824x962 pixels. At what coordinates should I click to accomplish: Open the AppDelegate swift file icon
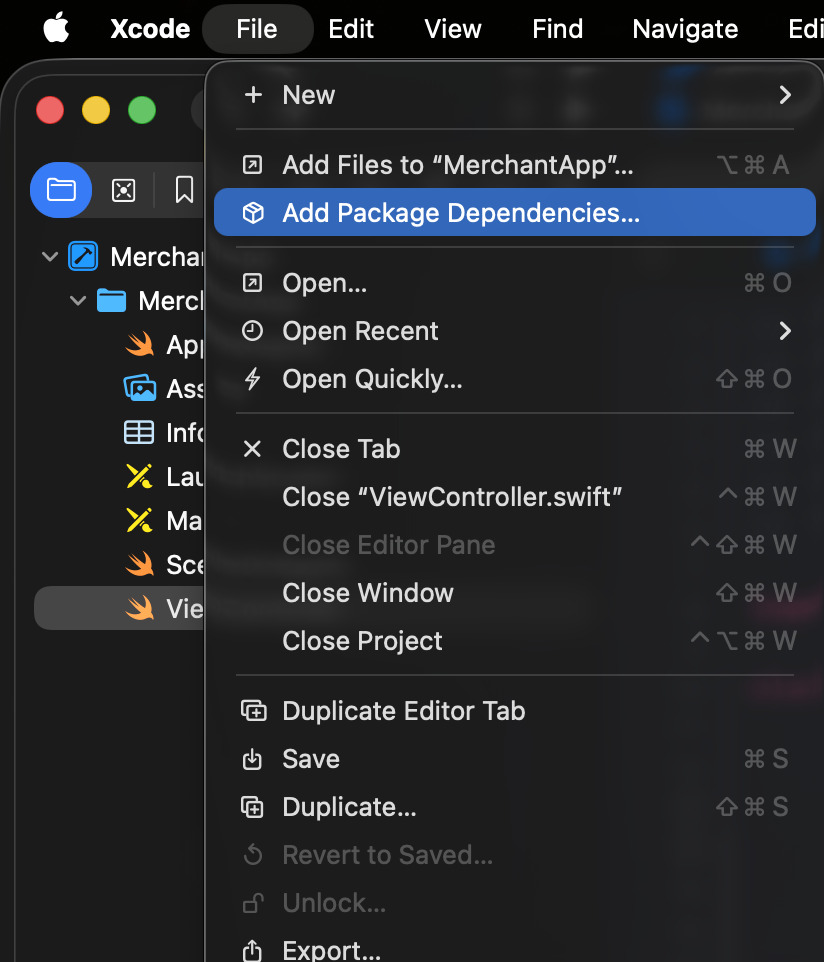(140, 344)
